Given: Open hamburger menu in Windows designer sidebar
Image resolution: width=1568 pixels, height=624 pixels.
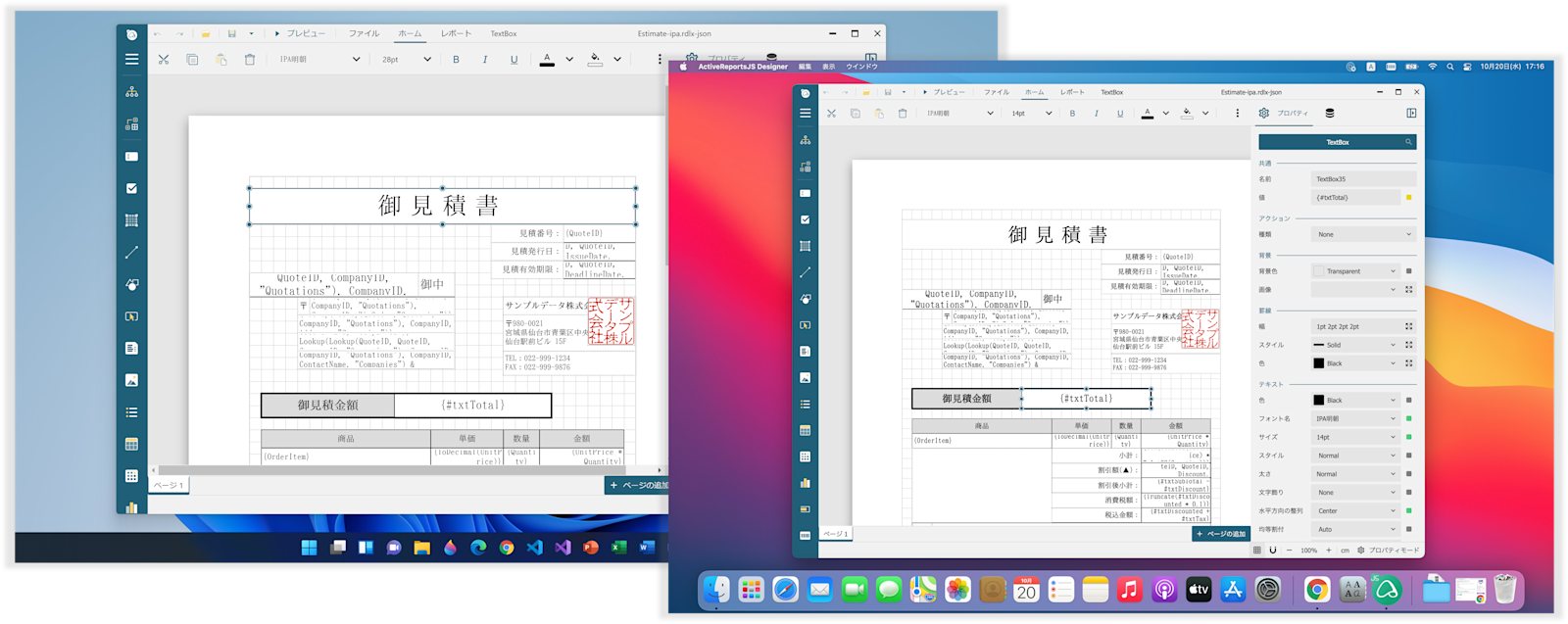Looking at the screenshot, I should pos(131,60).
